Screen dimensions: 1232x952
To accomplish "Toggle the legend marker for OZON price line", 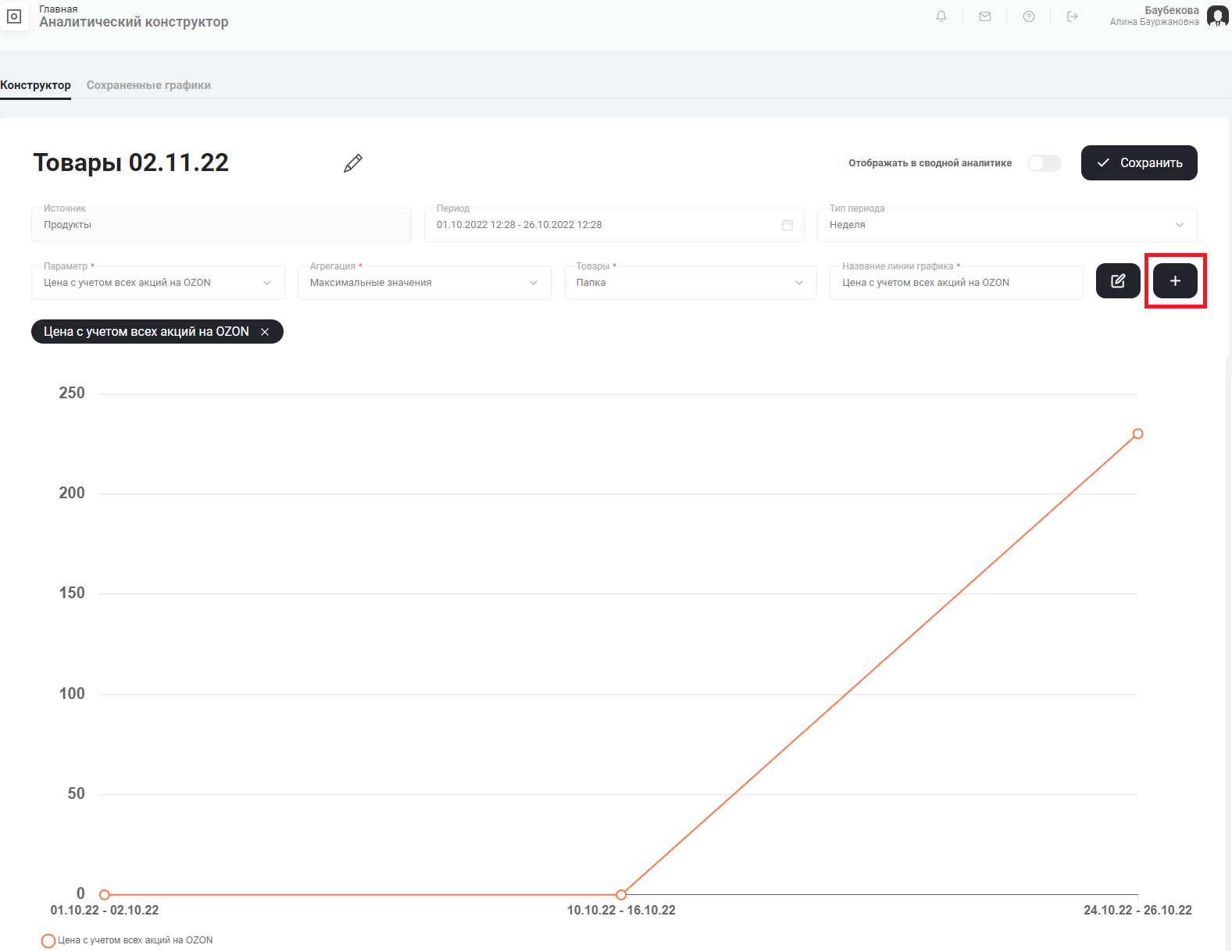I will pos(48,941).
